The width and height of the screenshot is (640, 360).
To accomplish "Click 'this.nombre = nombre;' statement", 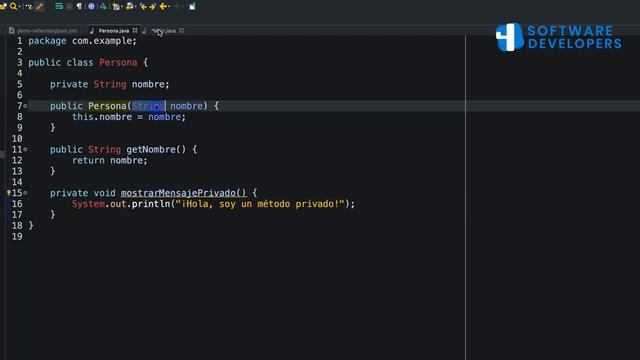I will 129,117.
